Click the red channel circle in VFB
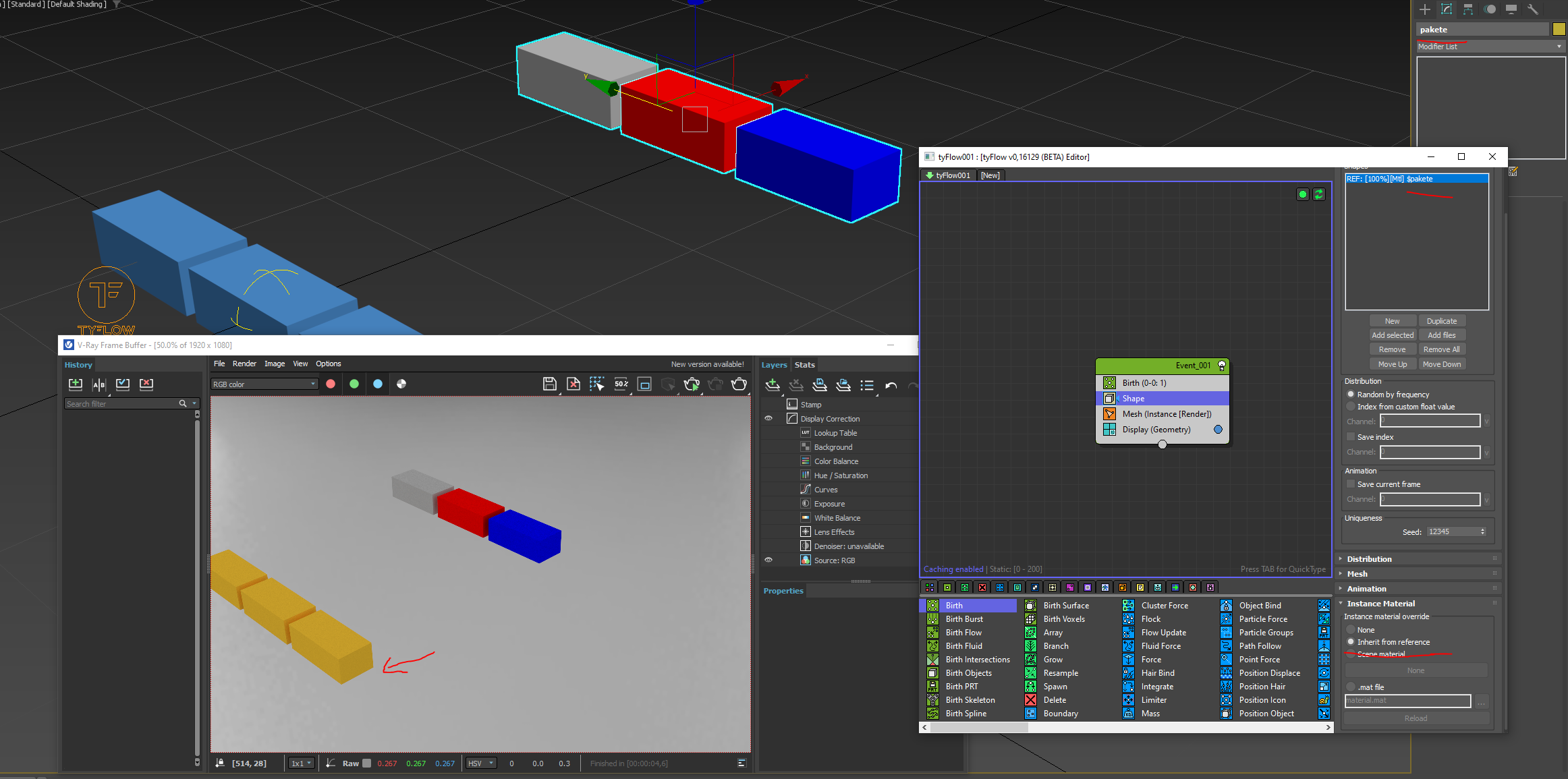Image resolution: width=1568 pixels, height=779 pixels. [x=331, y=384]
